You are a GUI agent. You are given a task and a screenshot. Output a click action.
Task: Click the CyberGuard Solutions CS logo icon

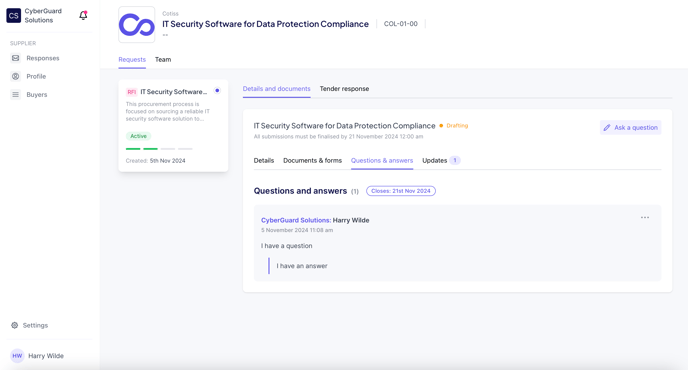click(x=14, y=15)
